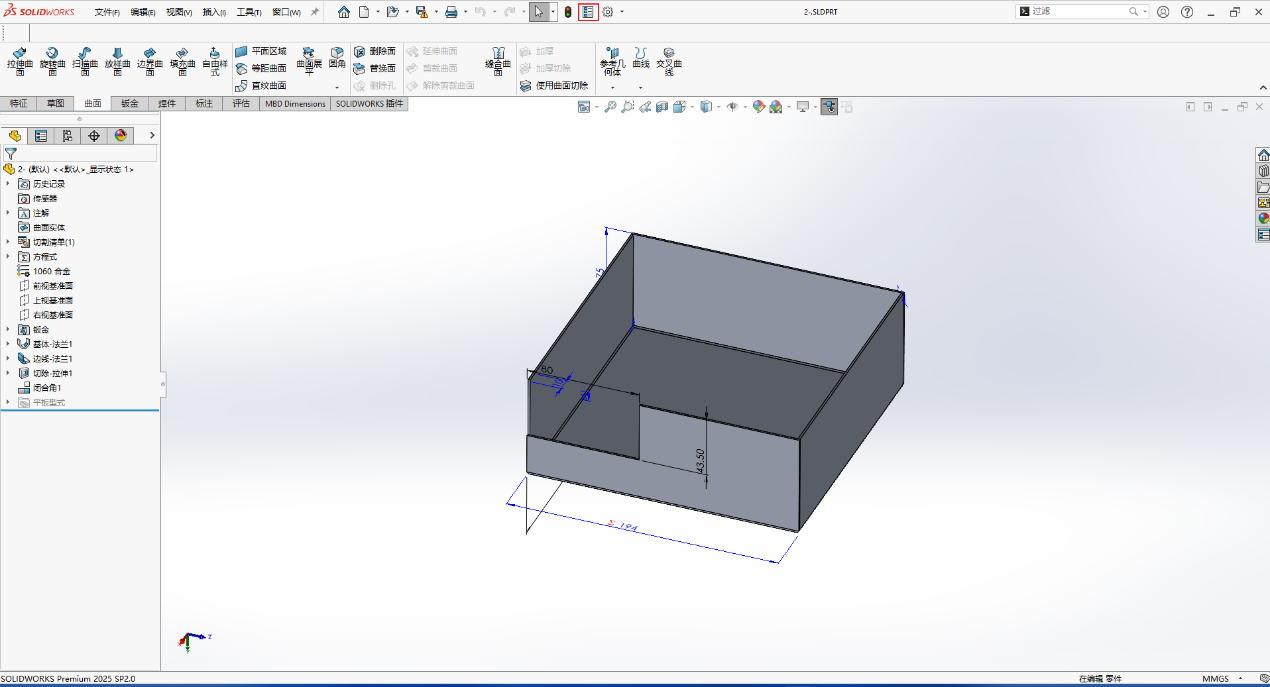Click the Rebuild traffic light icon
Viewport: 1270px width, 687px height.
click(568, 12)
